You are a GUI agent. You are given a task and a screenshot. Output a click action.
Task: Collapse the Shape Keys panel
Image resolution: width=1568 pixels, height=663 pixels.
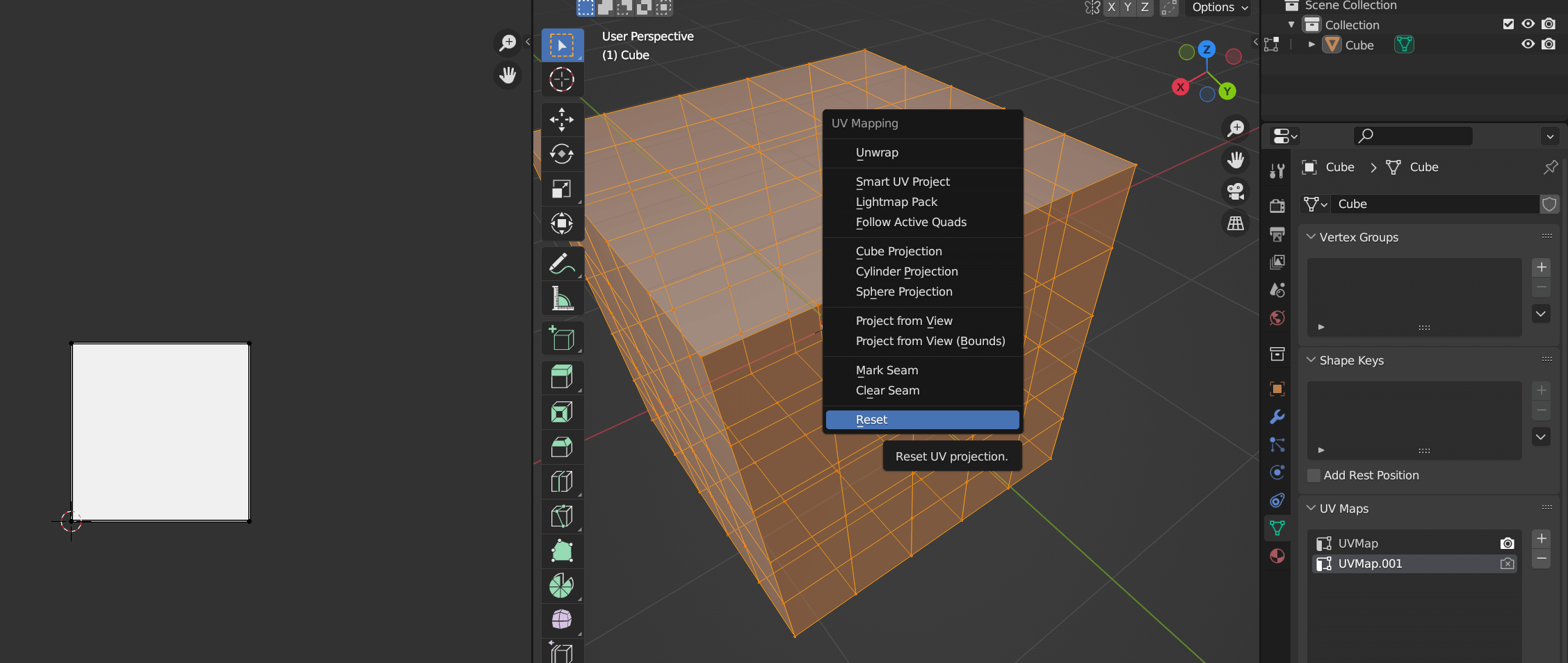pyautogui.click(x=1311, y=360)
